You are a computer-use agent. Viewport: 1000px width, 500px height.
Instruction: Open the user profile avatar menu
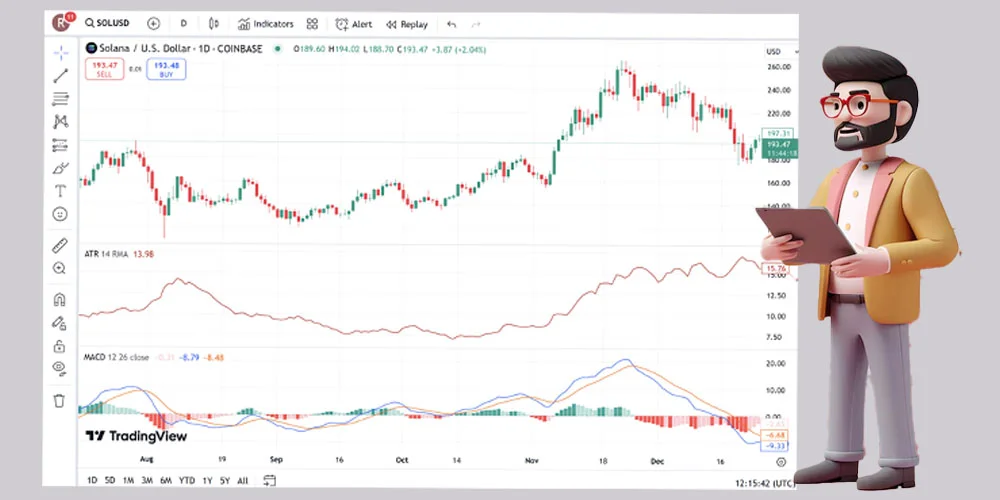(62, 23)
